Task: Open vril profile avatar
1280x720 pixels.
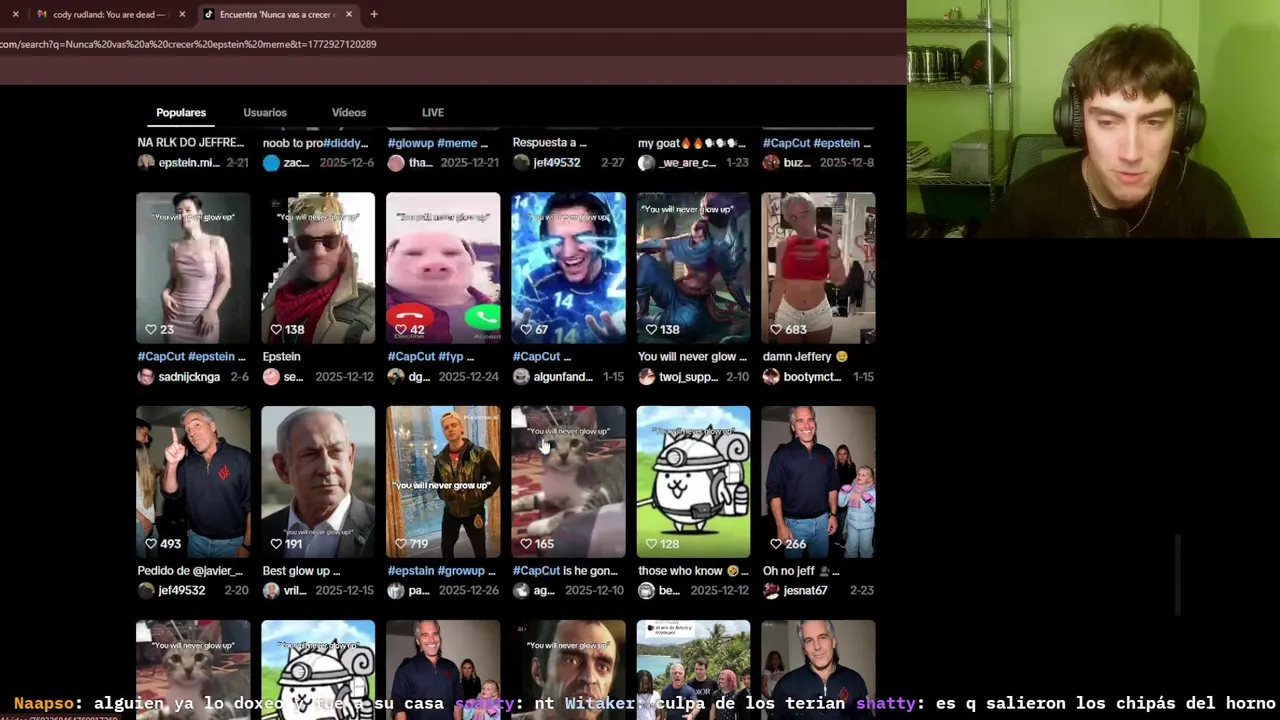Action: click(x=271, y=591)
